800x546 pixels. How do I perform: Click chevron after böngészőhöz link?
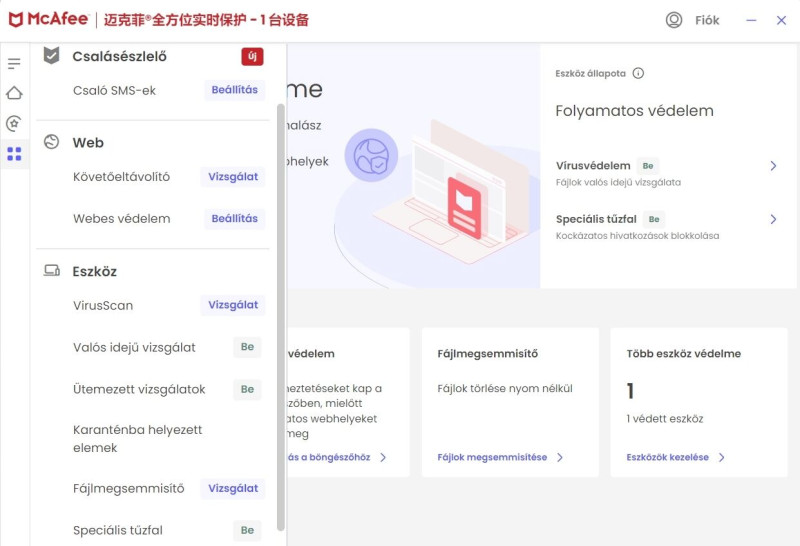pyautogui.click(x=383, y=457)
